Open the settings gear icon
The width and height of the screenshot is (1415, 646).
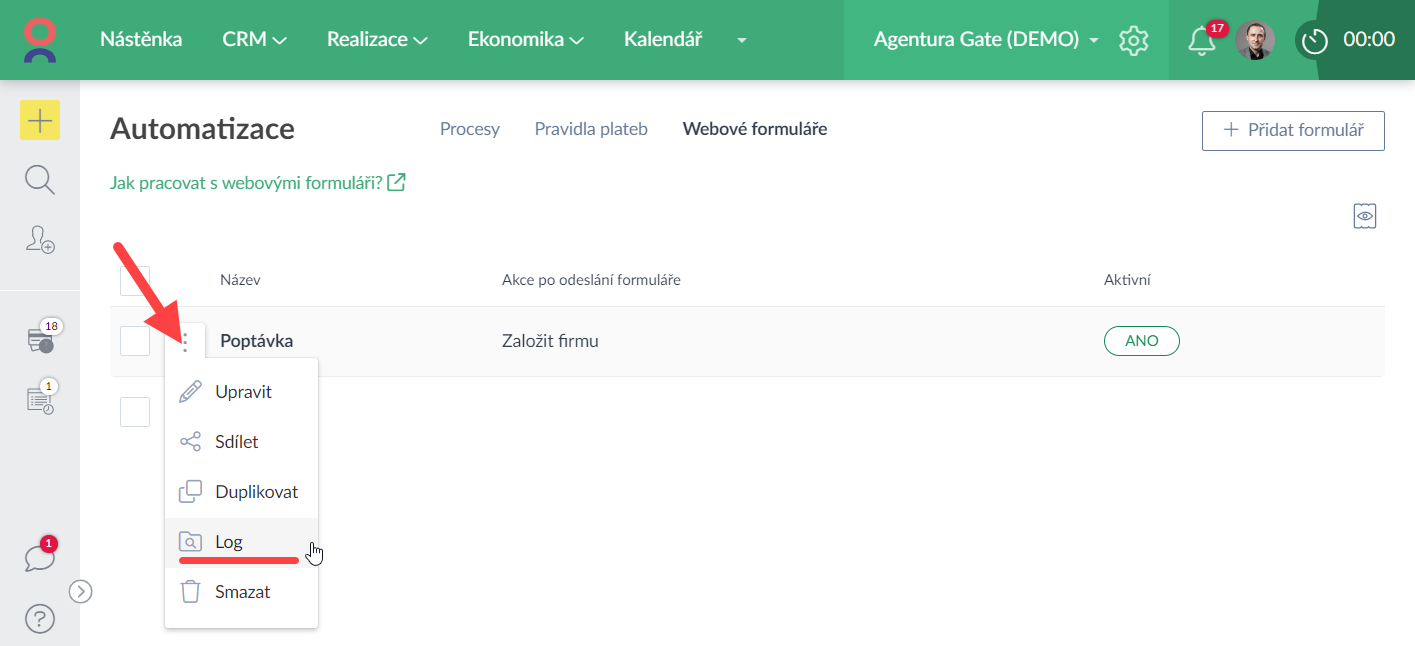pos(1133,40)
